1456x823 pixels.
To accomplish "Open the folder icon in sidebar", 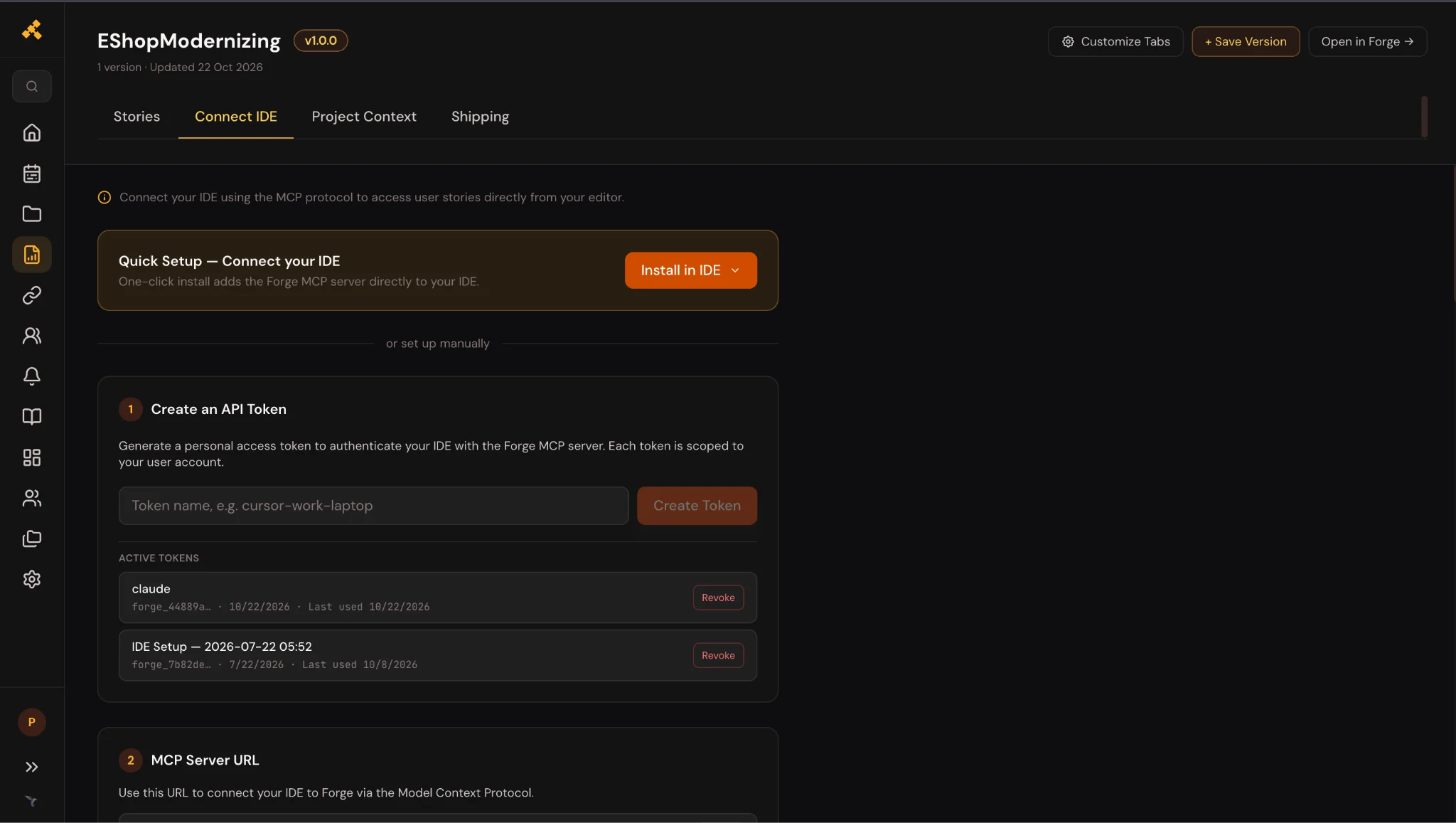I will point(32,214).
